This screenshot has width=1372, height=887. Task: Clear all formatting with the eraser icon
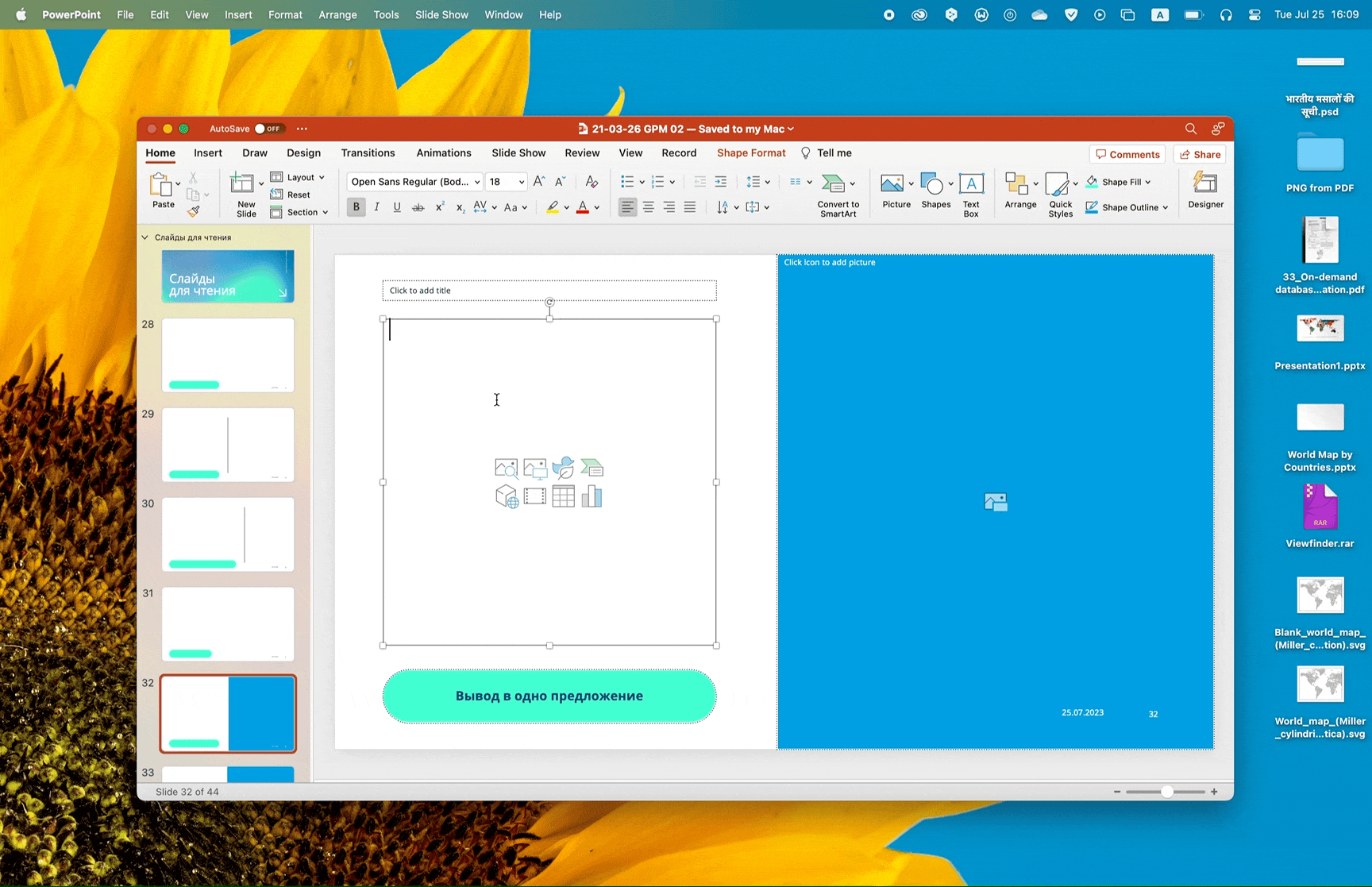point(592,182)
